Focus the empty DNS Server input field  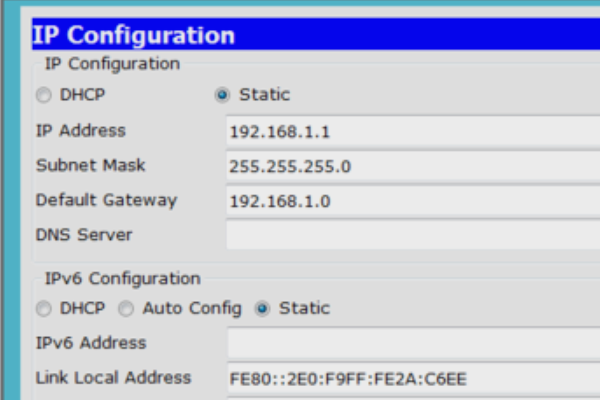(x=410, y=236)
